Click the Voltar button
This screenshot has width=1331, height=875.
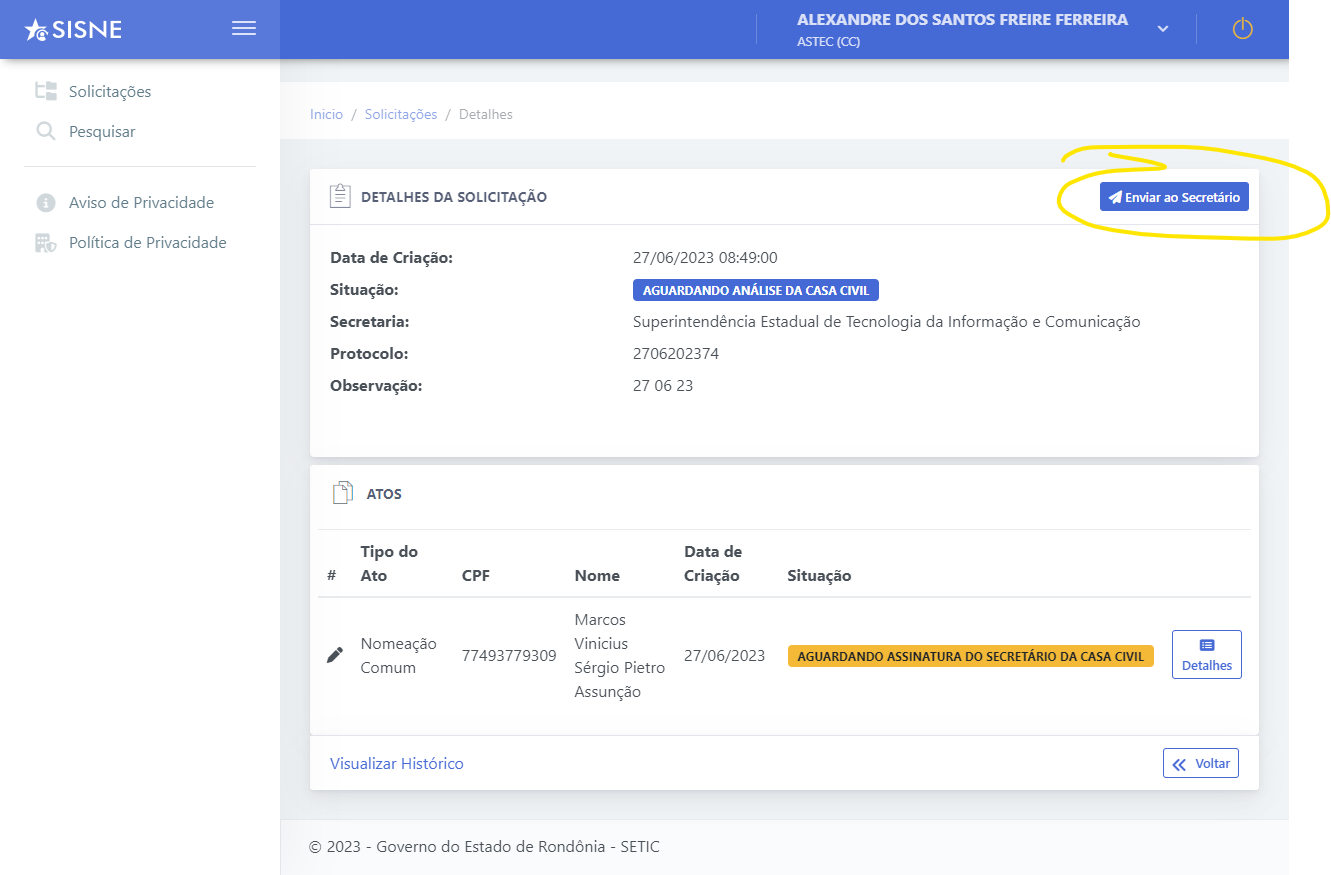click(1201, 763)
